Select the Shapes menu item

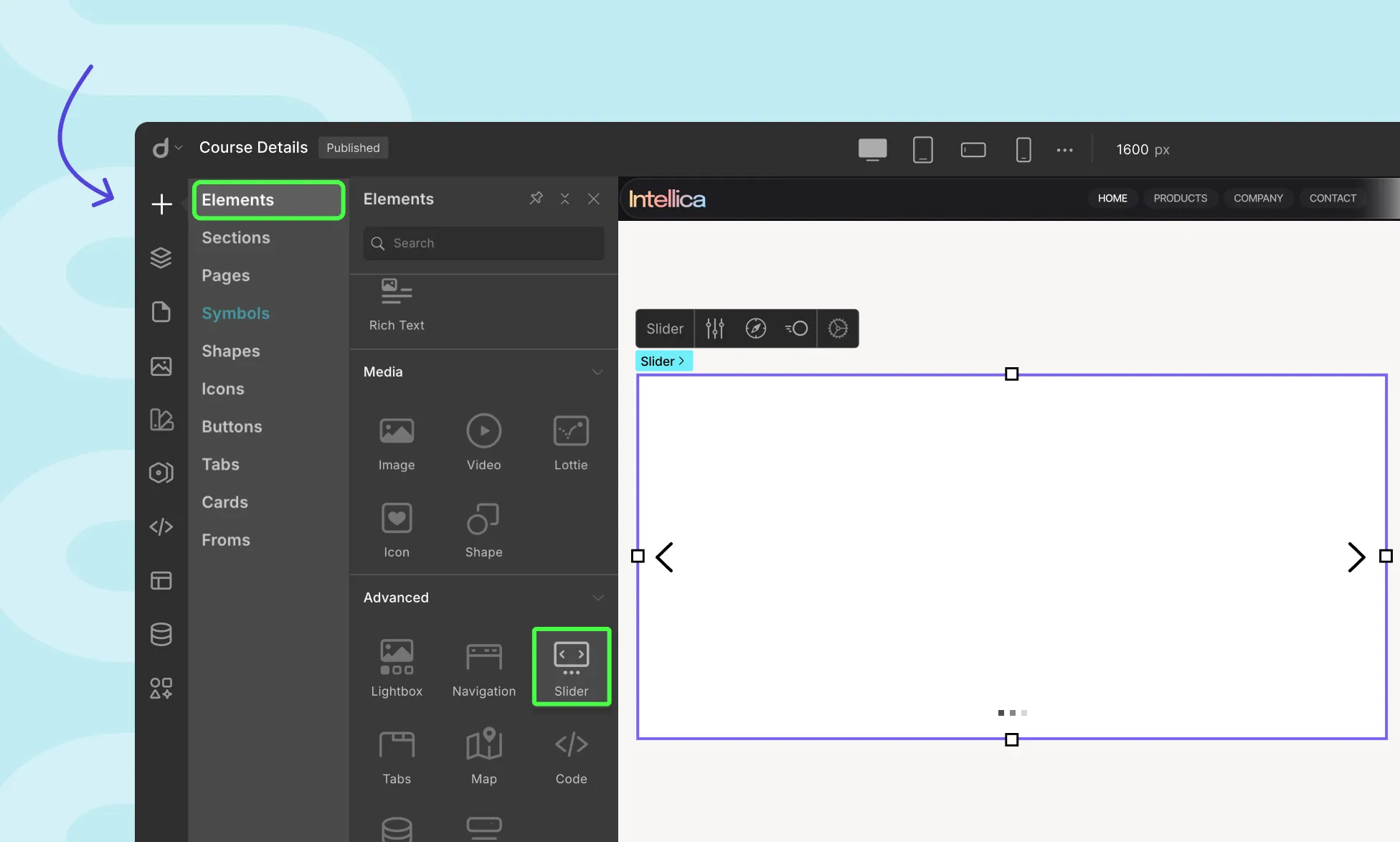[x=231, y=351]
